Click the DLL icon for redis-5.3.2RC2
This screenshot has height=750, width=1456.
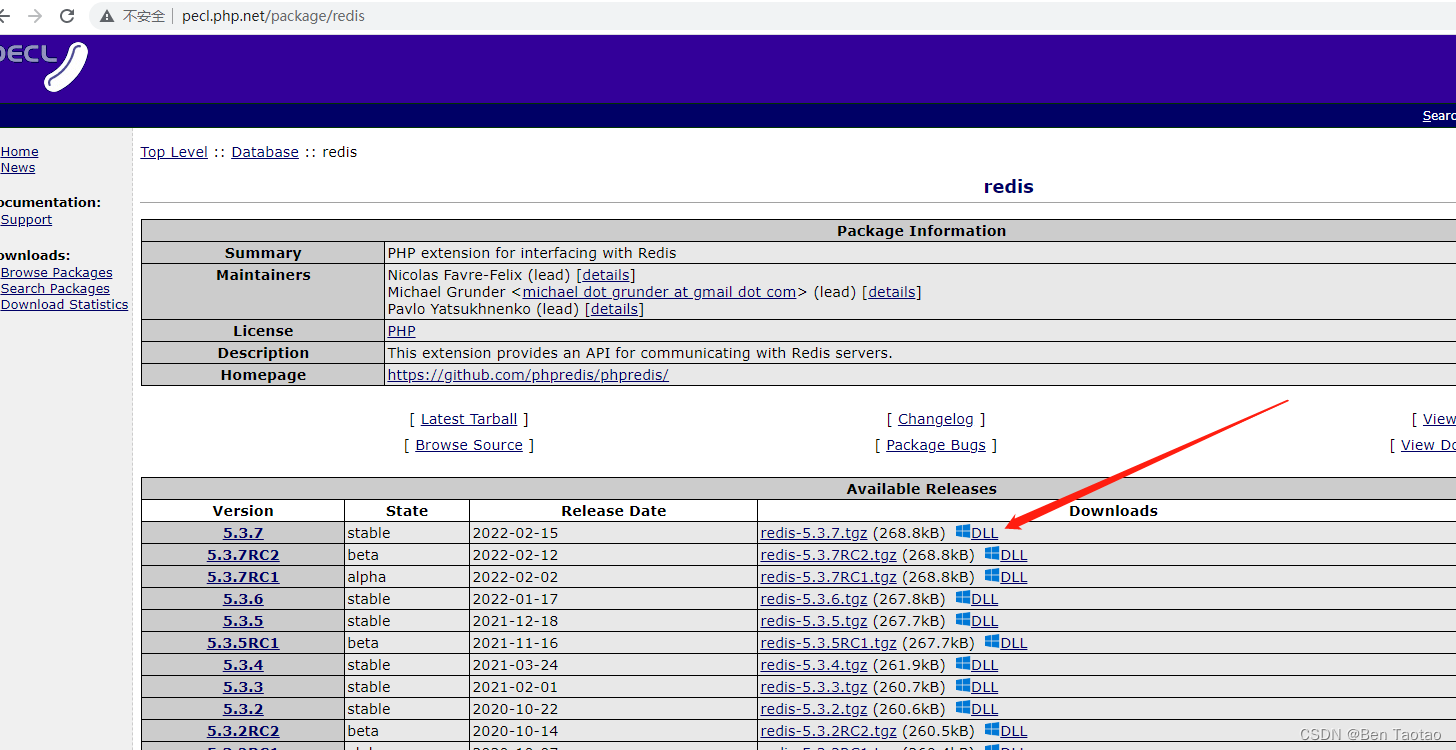1006,730
